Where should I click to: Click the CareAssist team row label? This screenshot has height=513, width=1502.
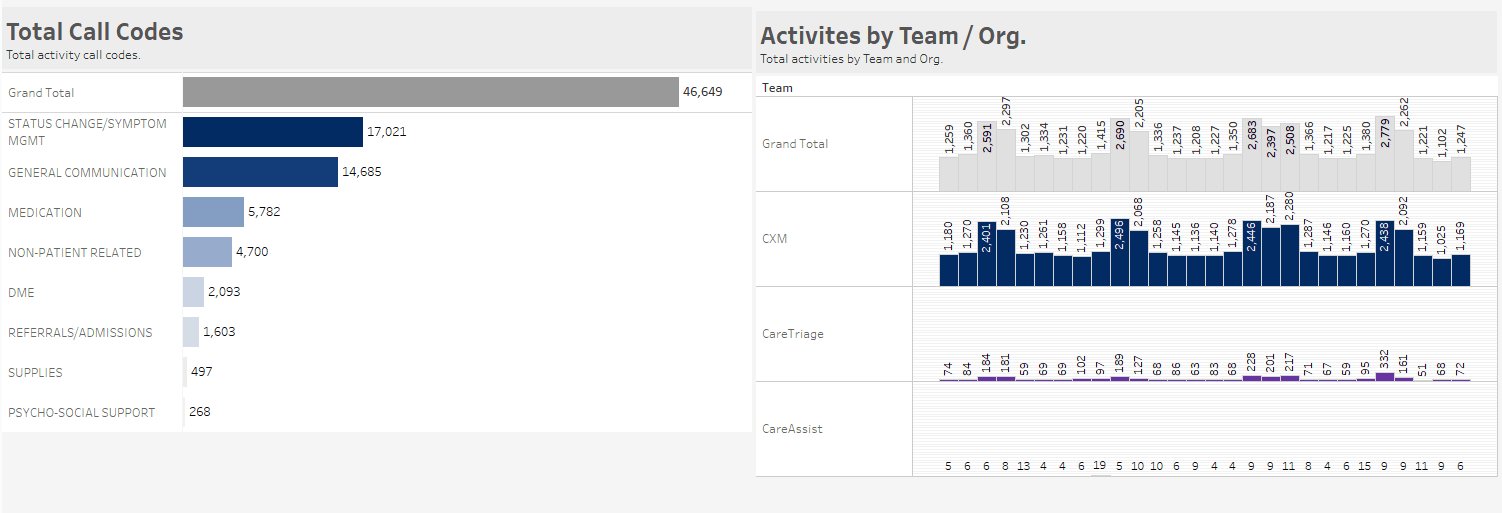pos(792,429)
